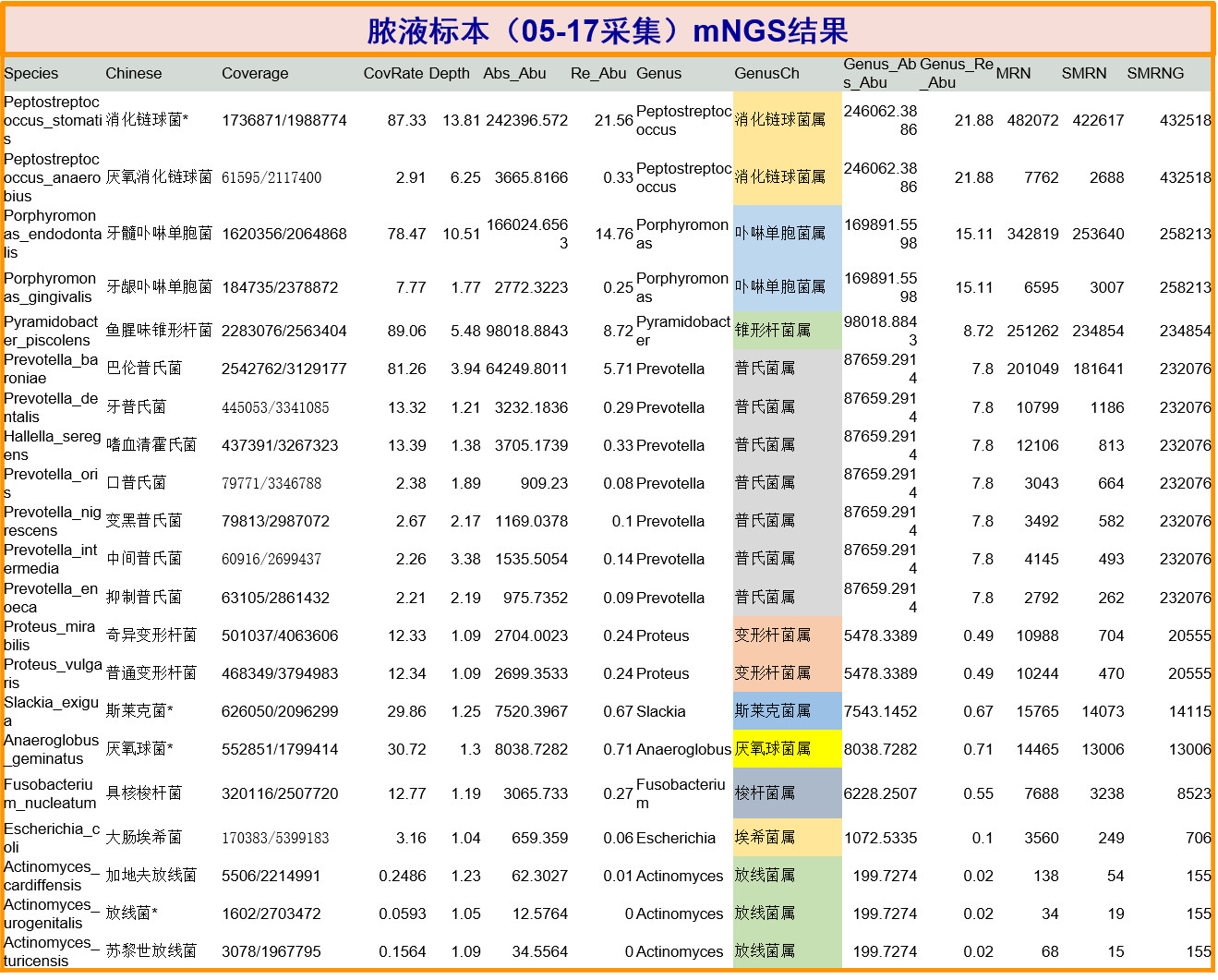This screenshot has height=980, width=1218.
Task: Click blue-highlighted 斯莱克菌属 genus cell
Action: (788, 711)
